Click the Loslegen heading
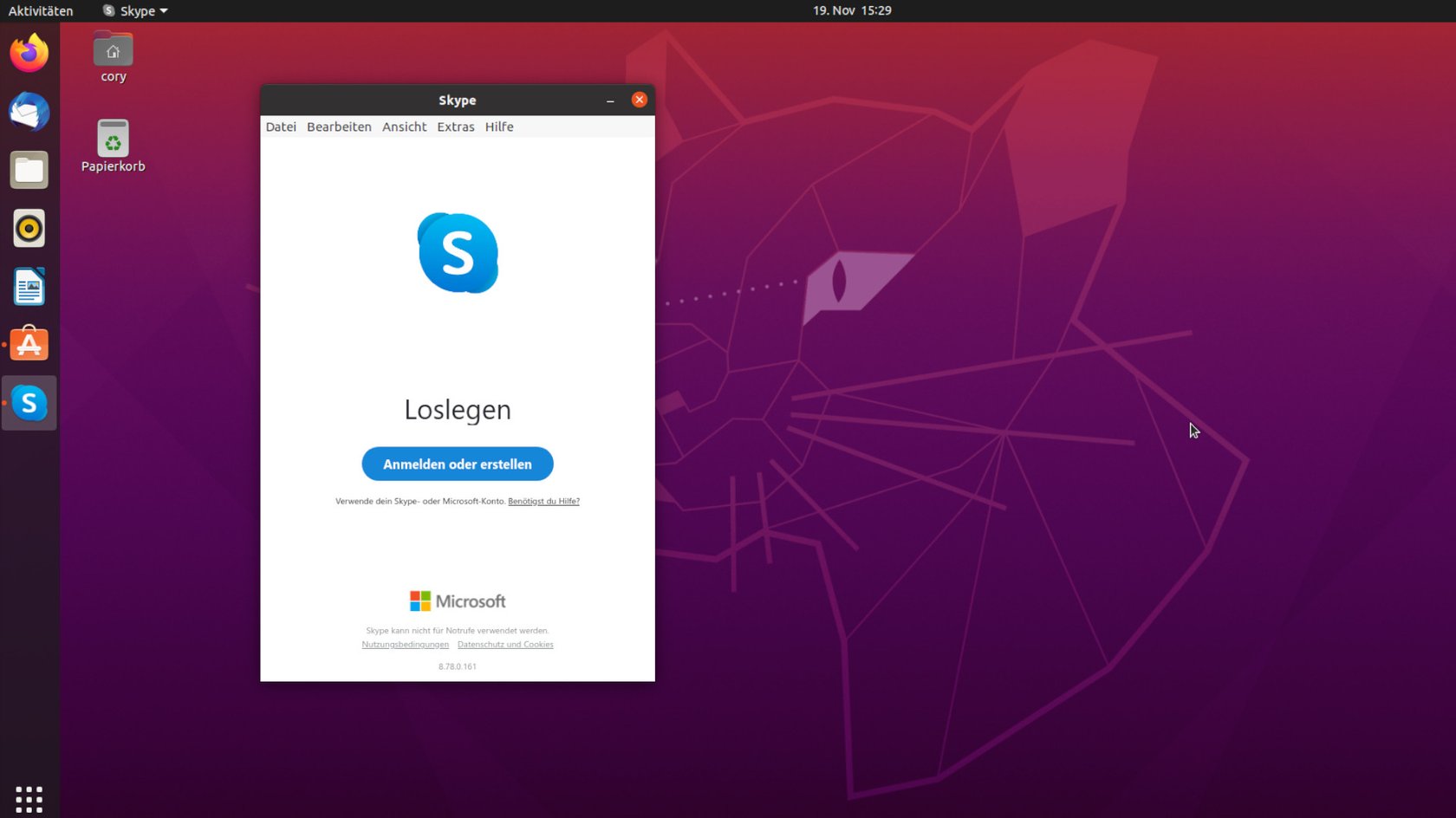The image size is (1456, 818). (x=458, y=409)
